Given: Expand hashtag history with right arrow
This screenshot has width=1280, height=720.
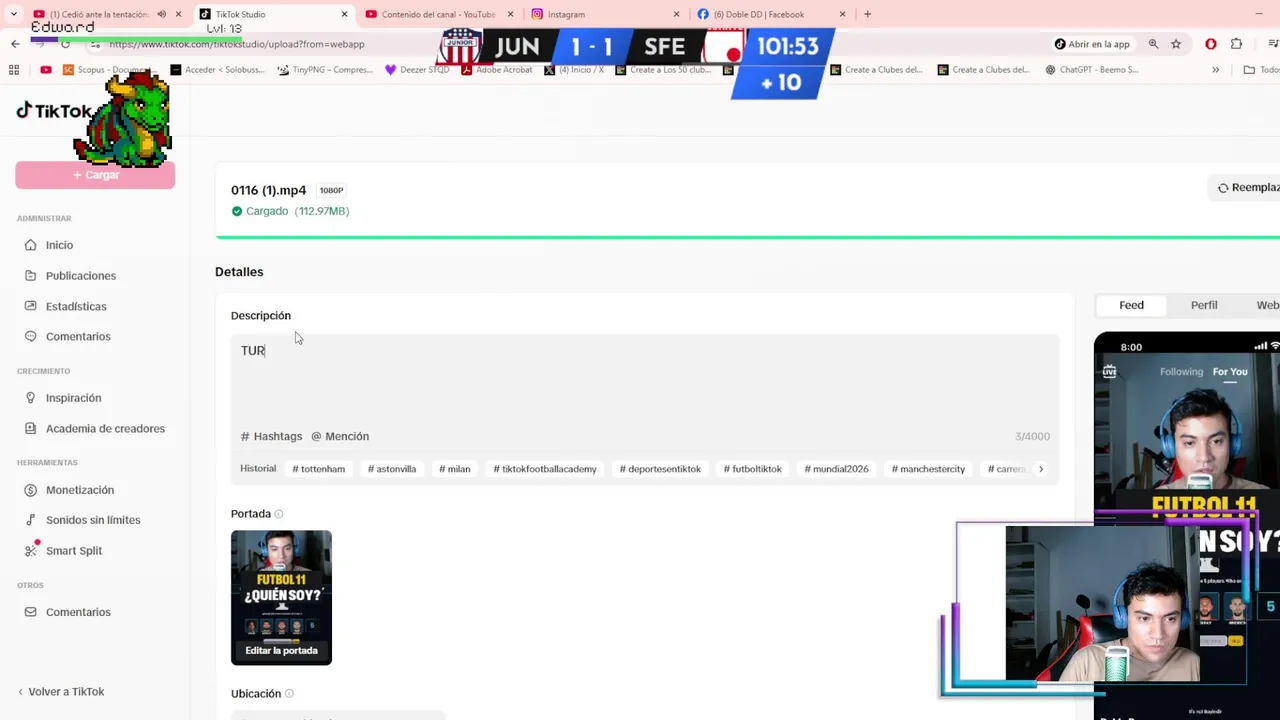Looking at the screenshot, I should click(1040, 469).
